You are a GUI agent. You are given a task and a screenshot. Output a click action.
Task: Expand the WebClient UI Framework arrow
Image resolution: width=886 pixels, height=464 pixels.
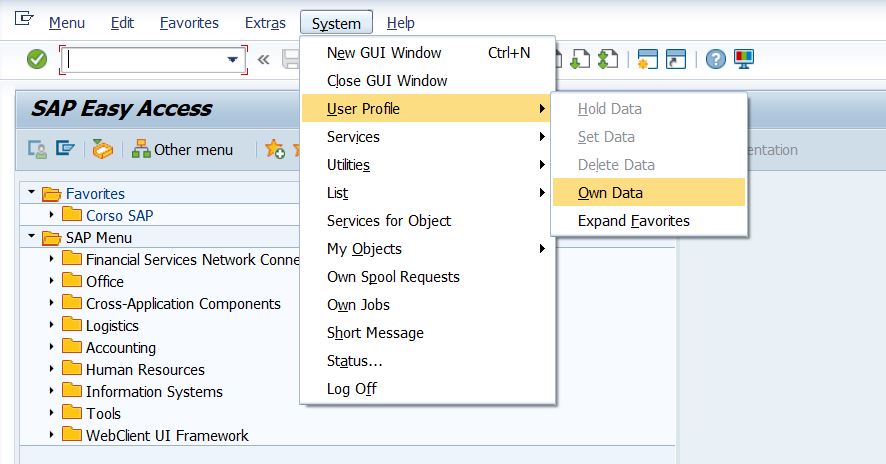[51, 435]
